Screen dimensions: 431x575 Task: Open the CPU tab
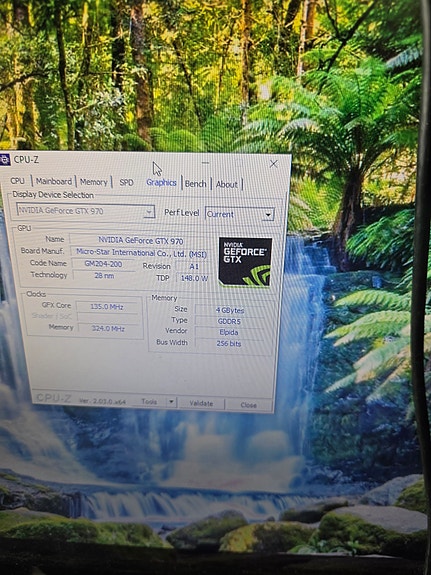[17, 181]
